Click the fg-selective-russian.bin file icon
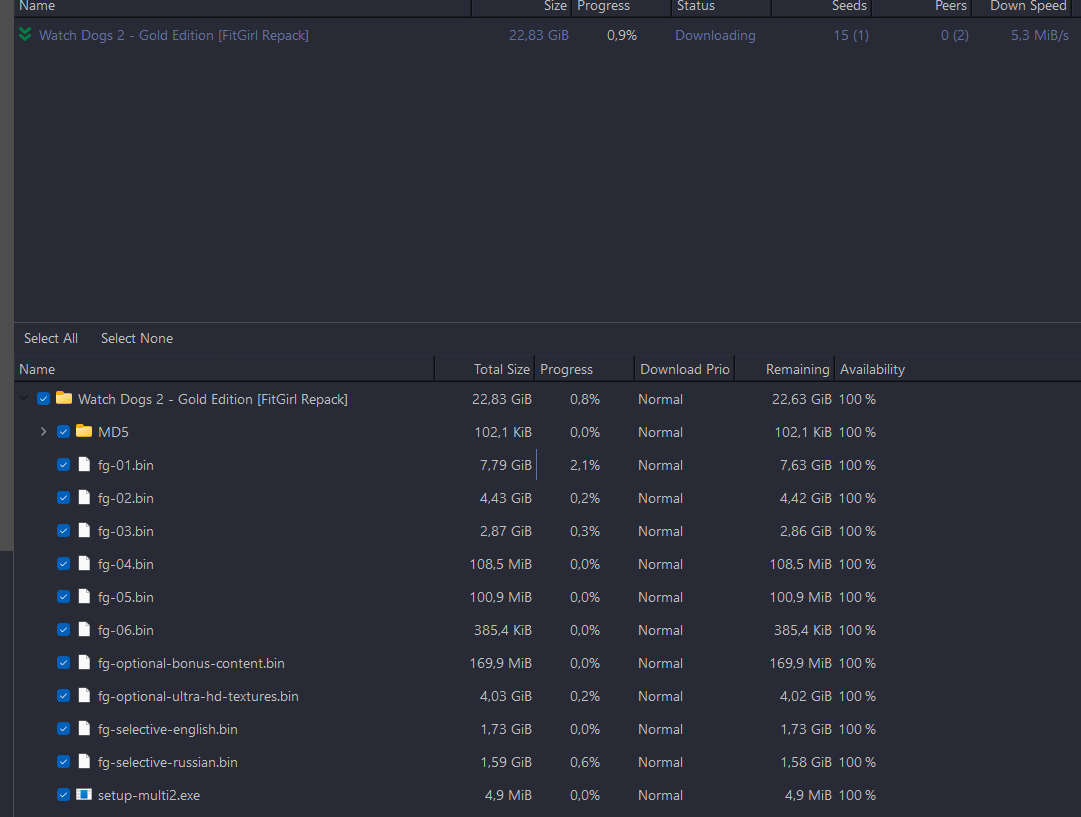Screen dimensions: 1081x817 [x=84, y=761]
